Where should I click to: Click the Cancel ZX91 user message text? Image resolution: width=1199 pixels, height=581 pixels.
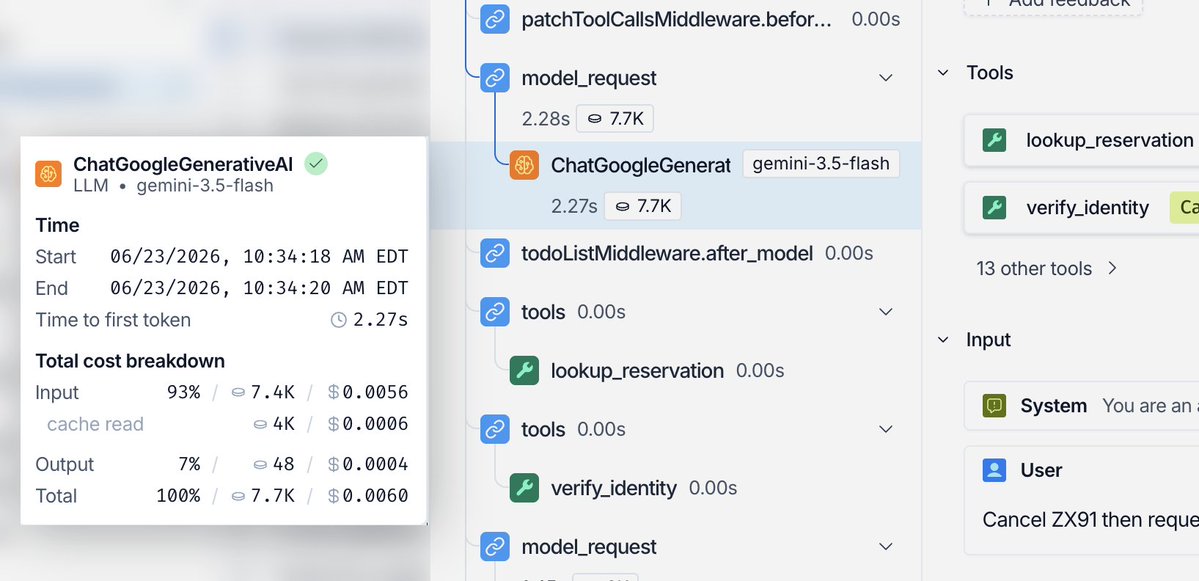(1090, 520)
